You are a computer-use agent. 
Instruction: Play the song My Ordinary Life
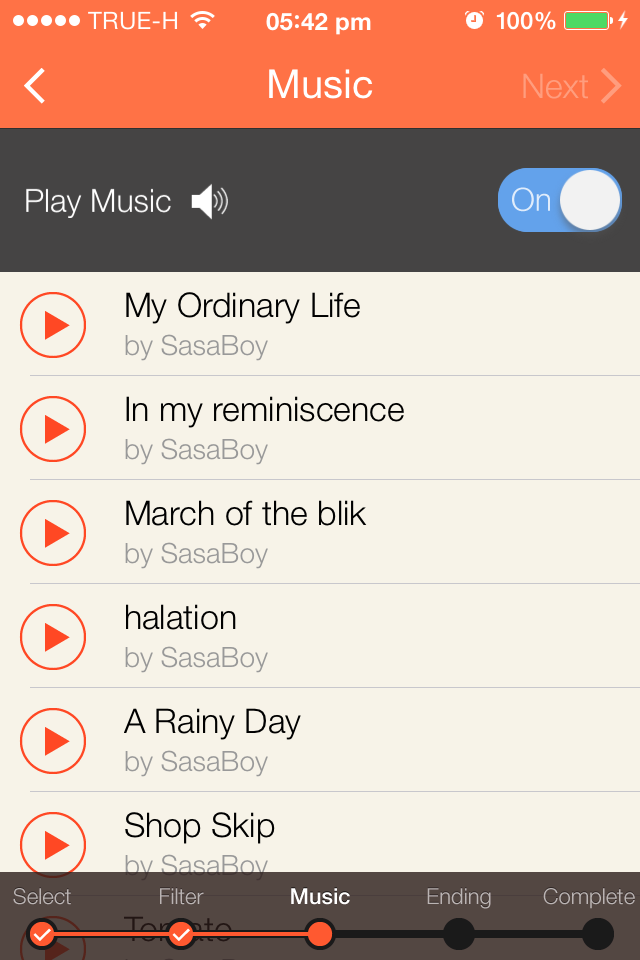pyautogui.click(x=53, y=325)
